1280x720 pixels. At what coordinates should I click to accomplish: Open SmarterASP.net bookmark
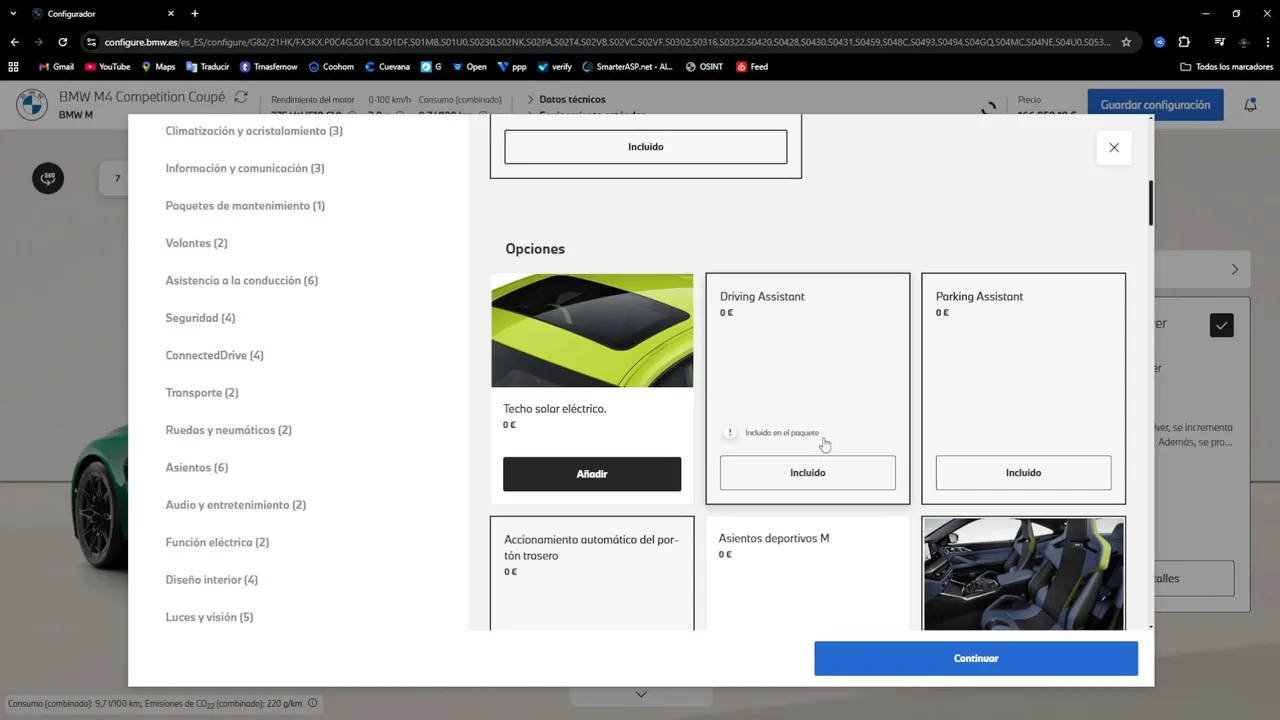[627, 67]
